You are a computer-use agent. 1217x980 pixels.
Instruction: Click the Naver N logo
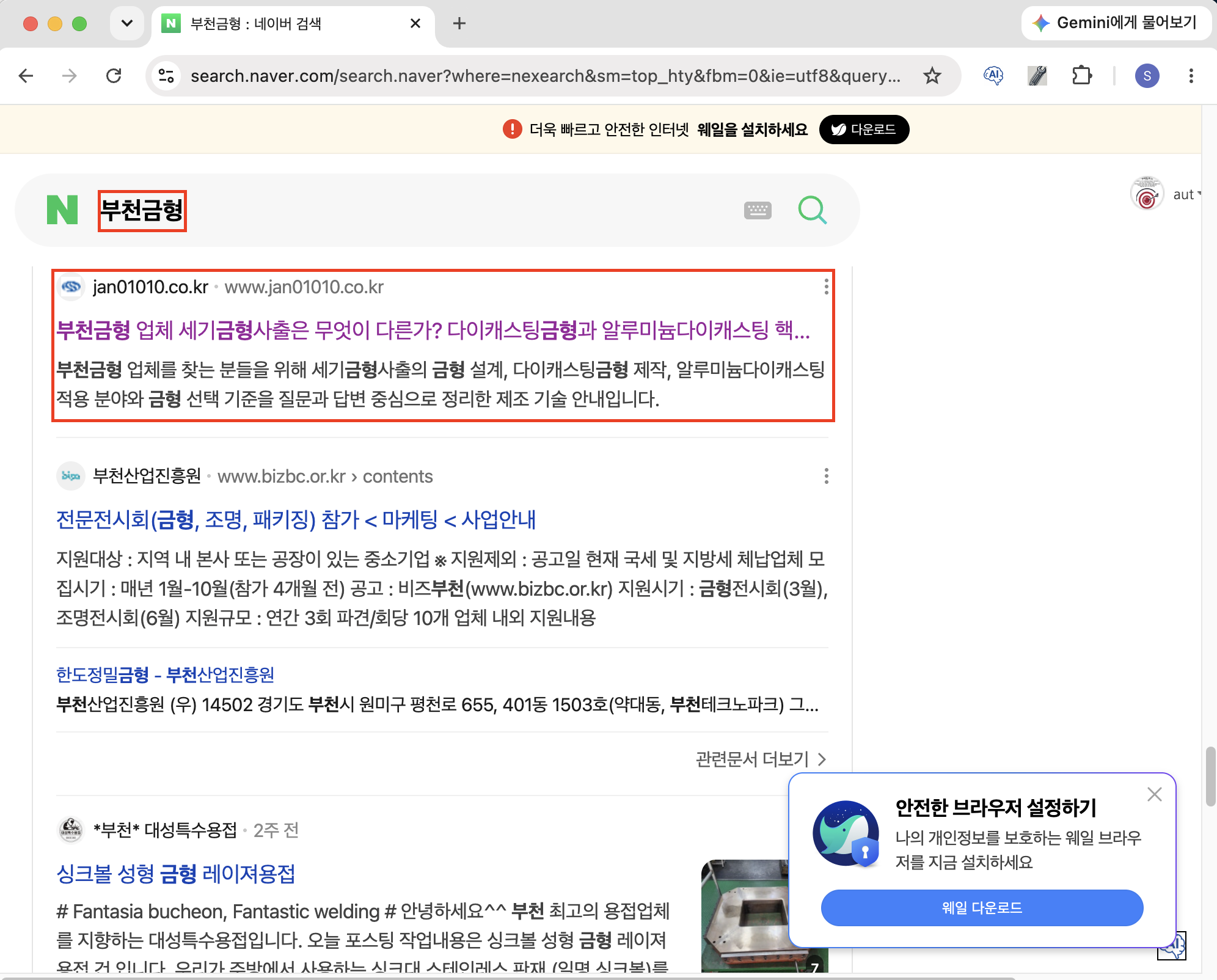(62, 210)
